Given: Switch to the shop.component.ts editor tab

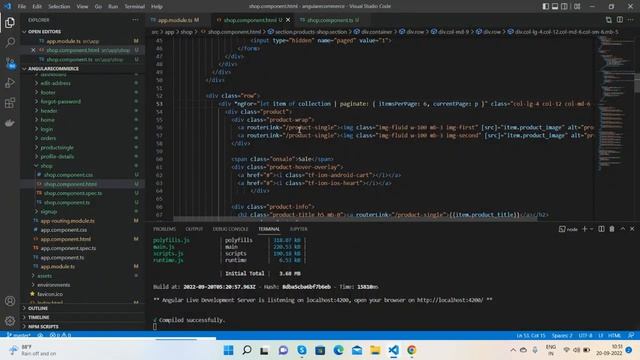Looking at the screenshot, I should [329, 20].
